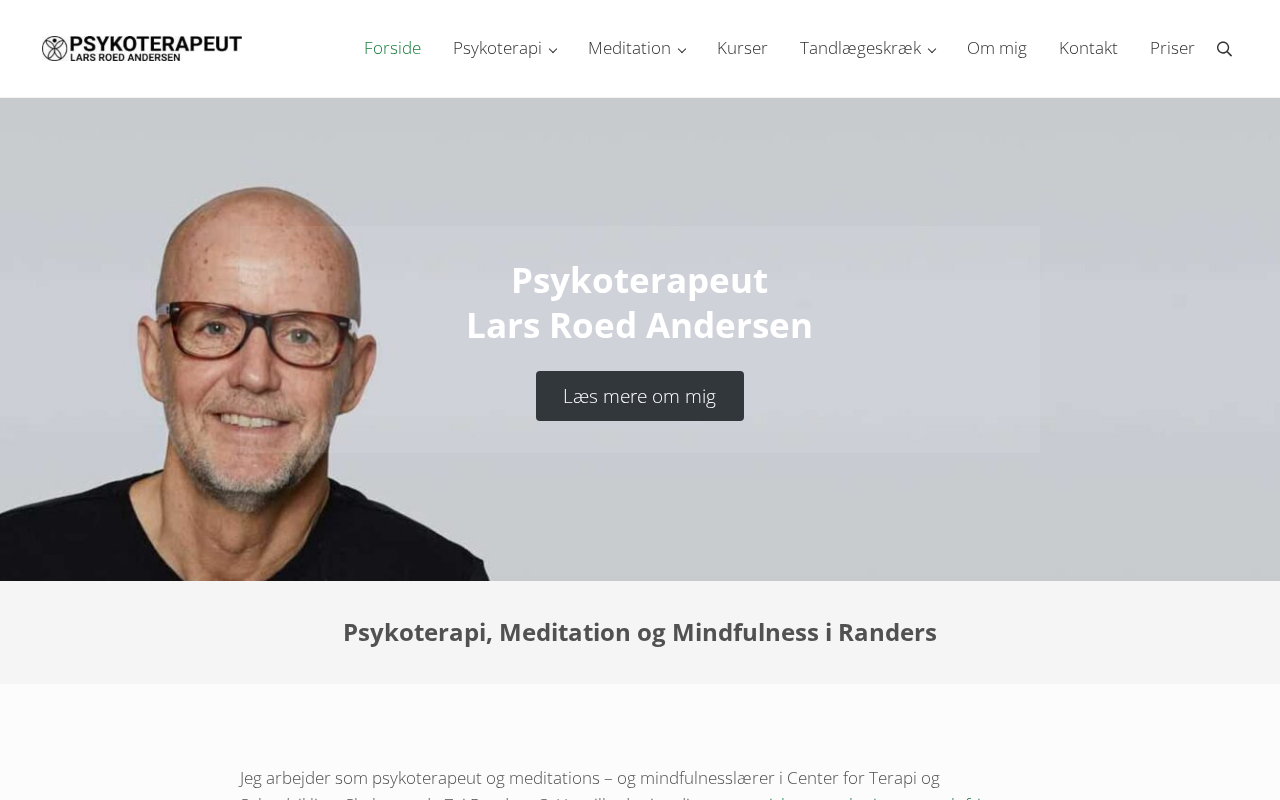Open the Om mig page

[x=997, y=48]
